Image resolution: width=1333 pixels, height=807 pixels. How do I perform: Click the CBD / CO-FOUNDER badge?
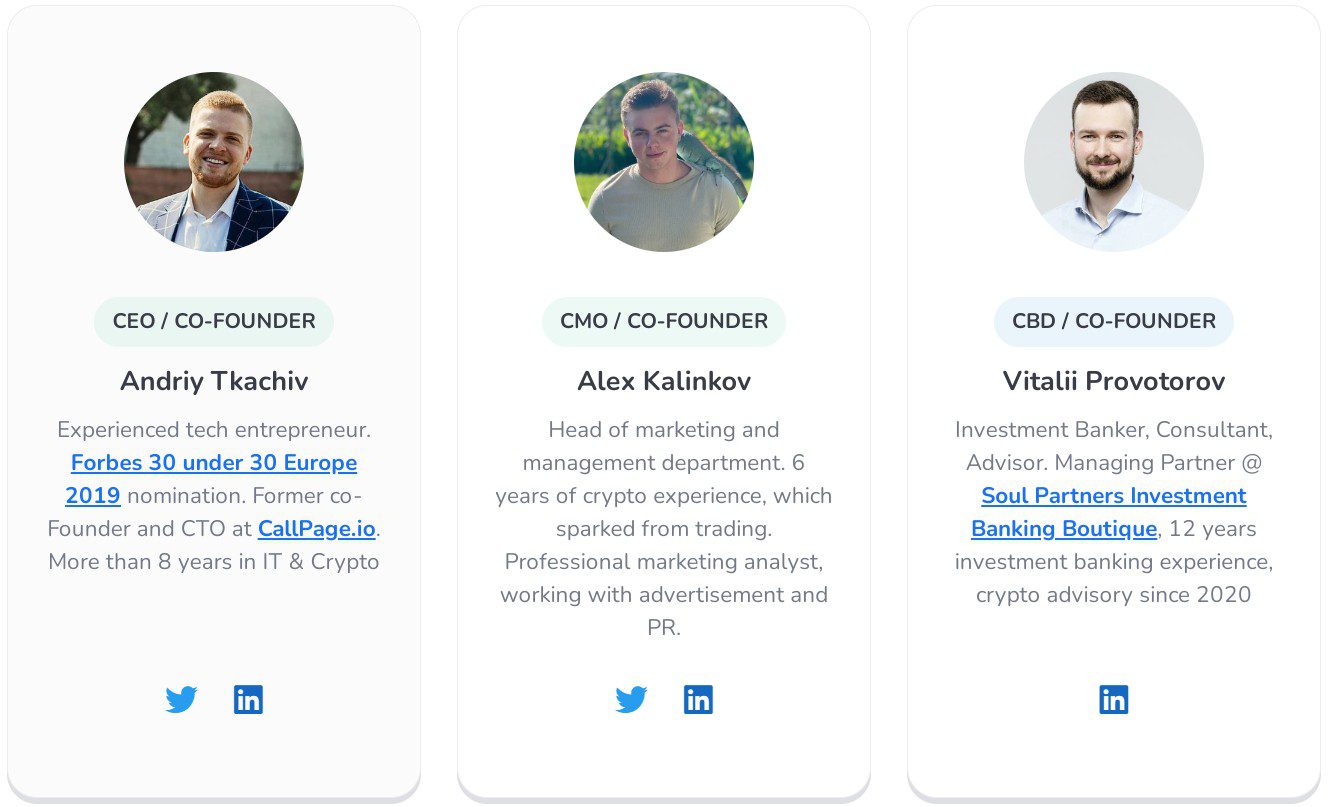(1114, 321)
